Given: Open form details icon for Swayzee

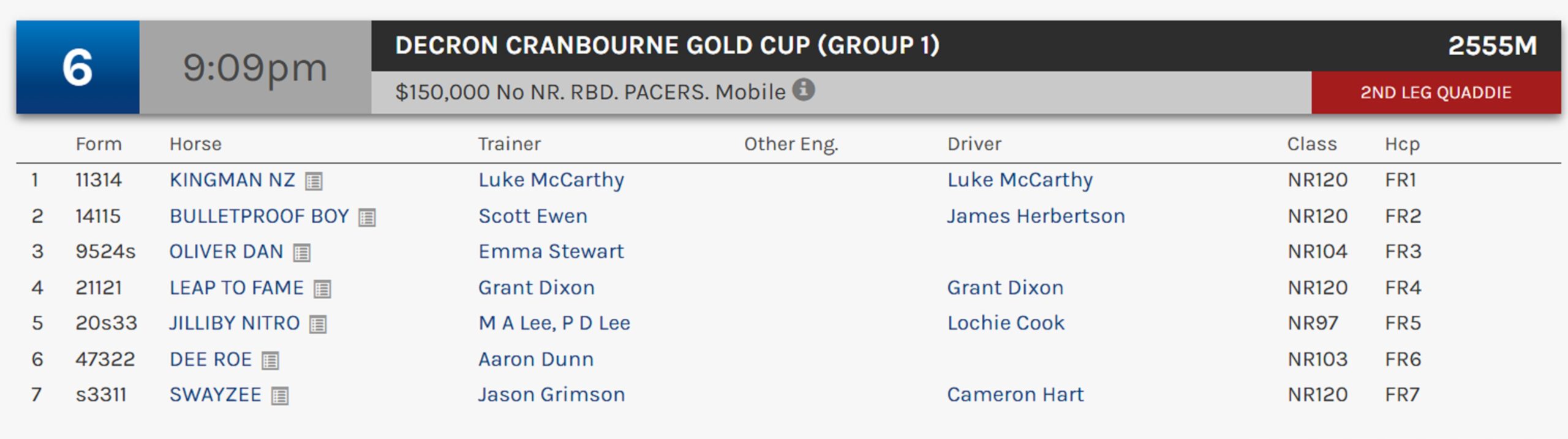Looking at the screenshot, I should [x=280, y=395].
